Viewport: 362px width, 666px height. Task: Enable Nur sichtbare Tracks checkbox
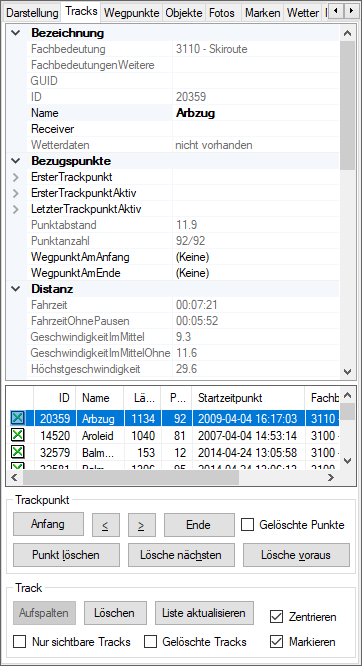pos(20,642)
